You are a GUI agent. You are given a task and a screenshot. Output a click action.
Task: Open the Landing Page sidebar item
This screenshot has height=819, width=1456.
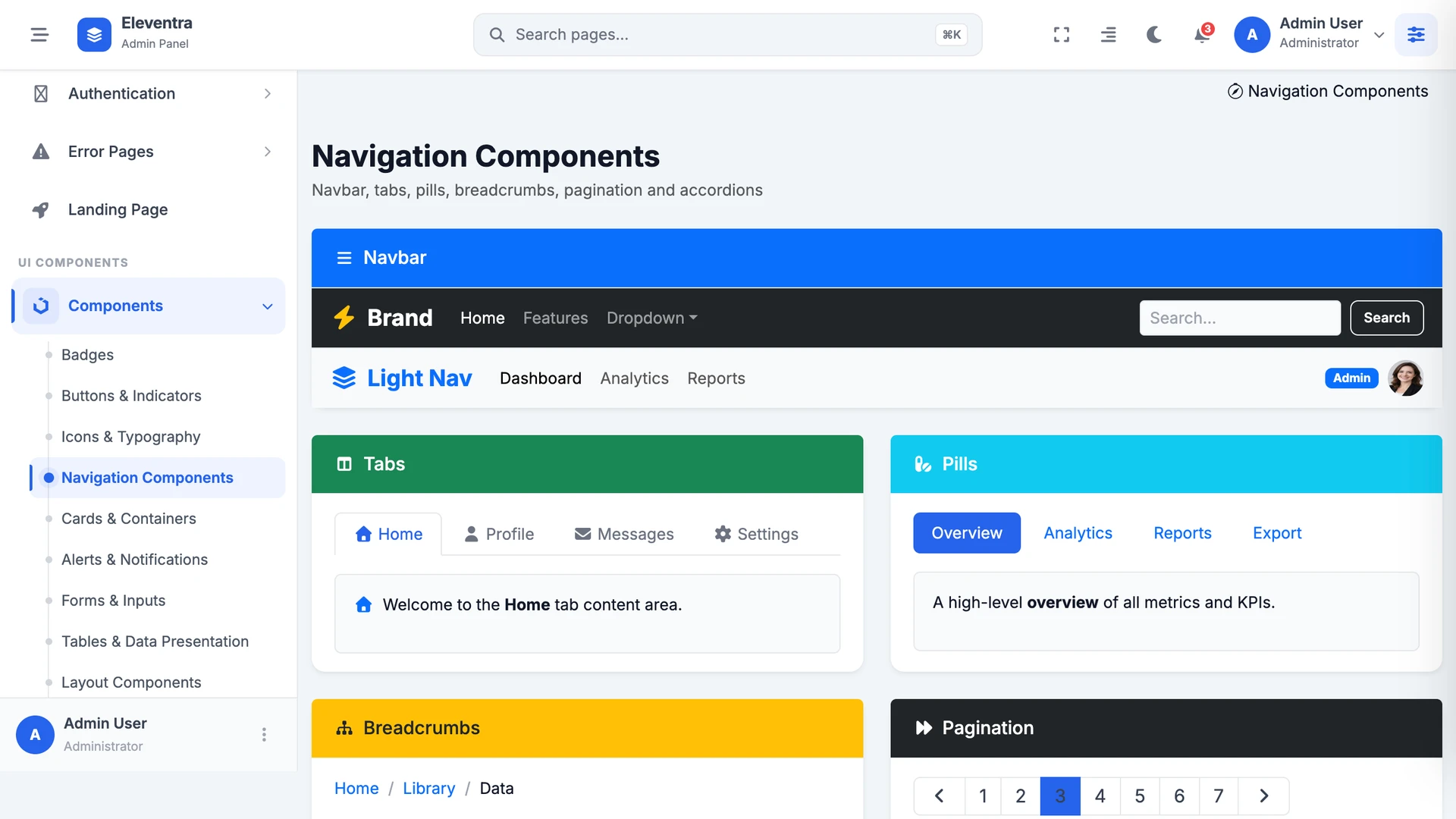[x=149, y=209]
